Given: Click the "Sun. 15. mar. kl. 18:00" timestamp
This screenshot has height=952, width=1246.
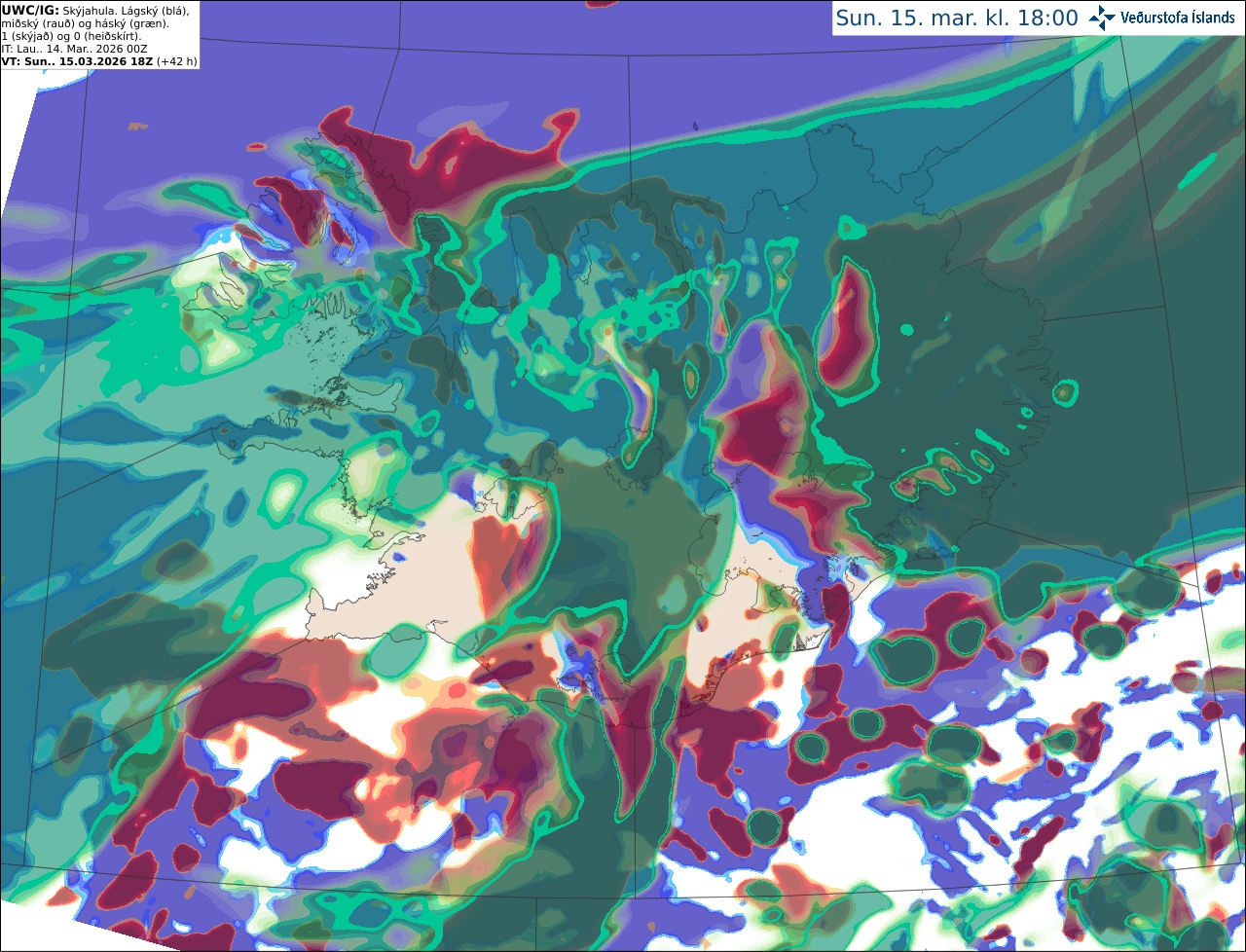Looking at the screenshot, I should [957, 18].
